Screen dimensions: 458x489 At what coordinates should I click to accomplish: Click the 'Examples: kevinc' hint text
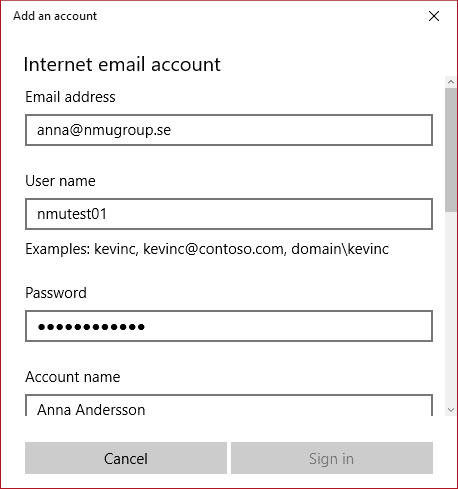[207, 249]
